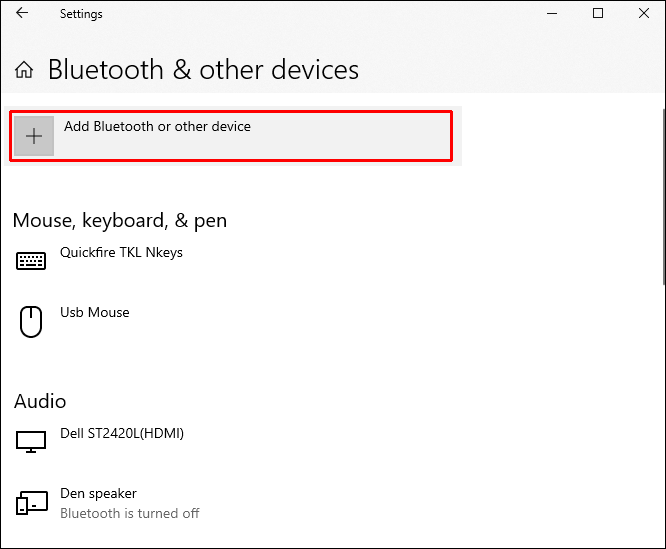Viewport: 666px width, 549px height.
Task: Select the Quickfire TKL Nkeys device
Action: click(x=121, y=253)
